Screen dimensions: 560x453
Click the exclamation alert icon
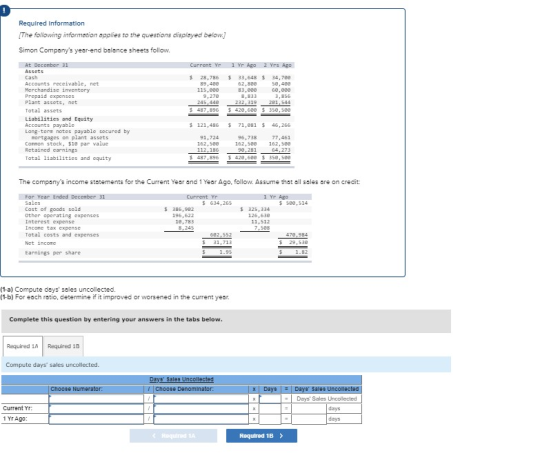pyautogui.click(x=4, y=11)
